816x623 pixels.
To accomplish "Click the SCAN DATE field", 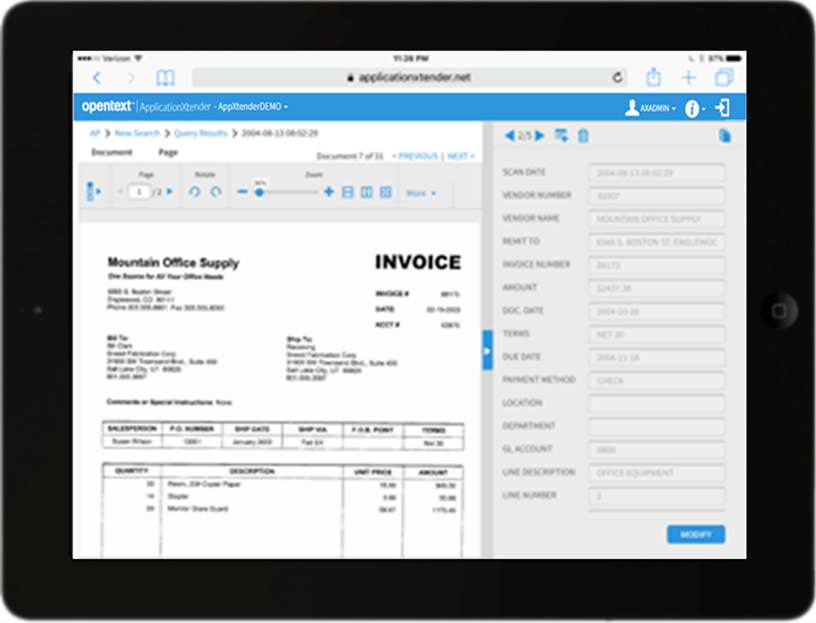I will tap(657, 173).
